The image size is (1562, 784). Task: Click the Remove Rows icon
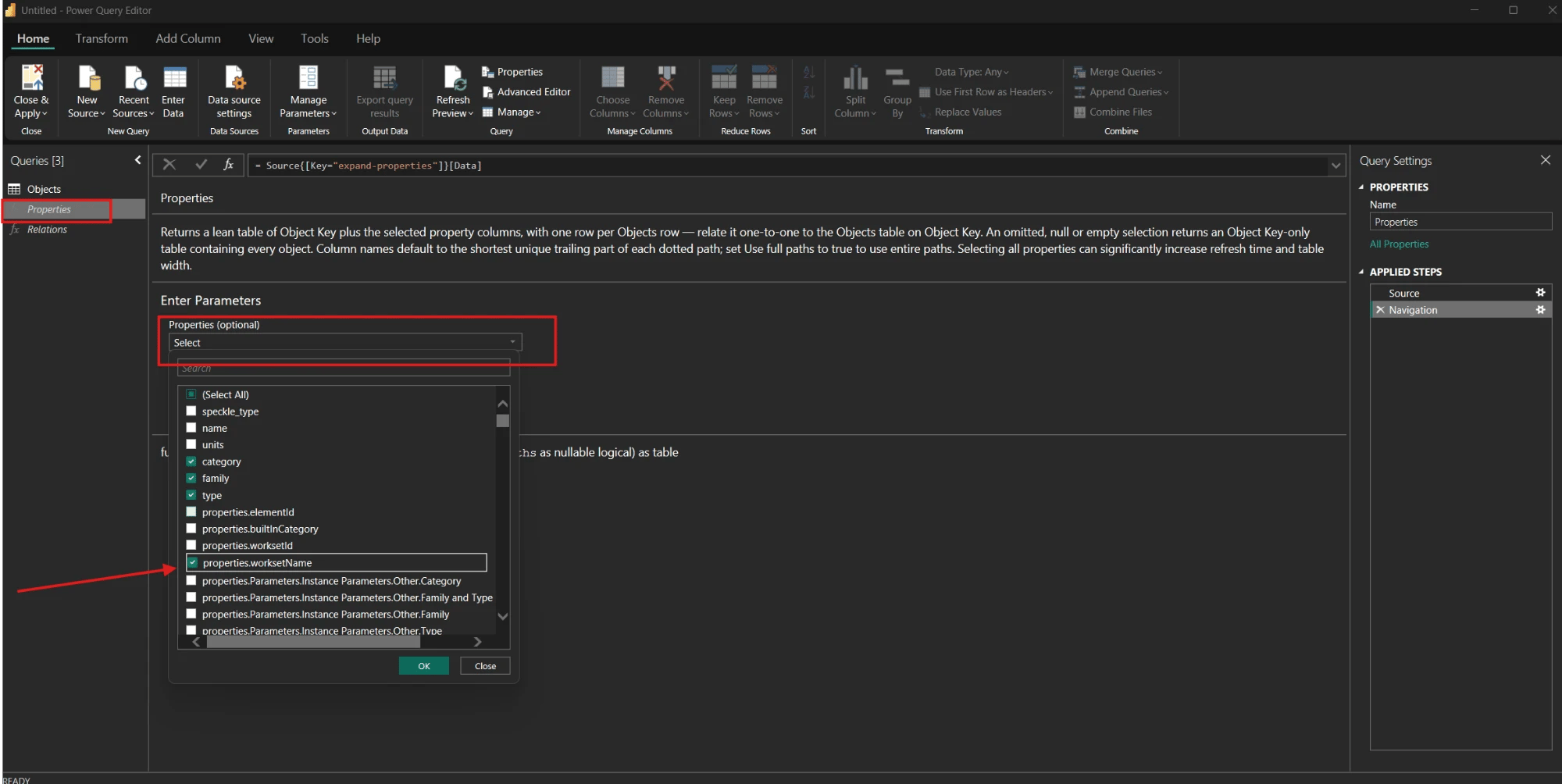765,78
